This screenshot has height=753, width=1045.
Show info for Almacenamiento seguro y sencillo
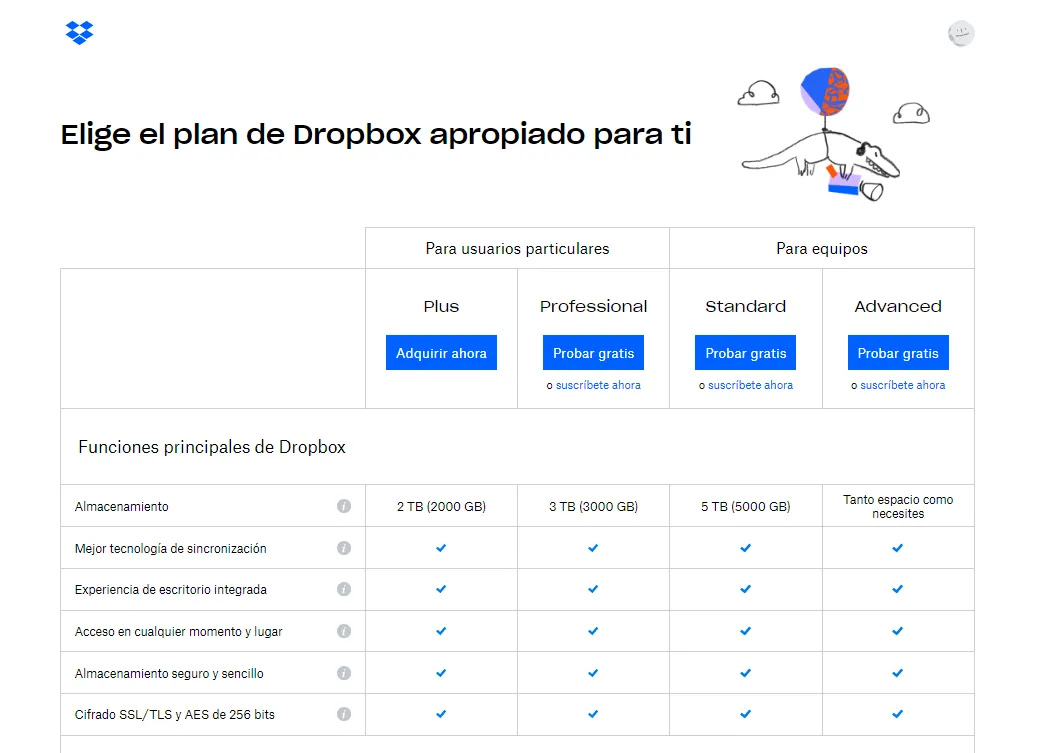tap(344, 673)
